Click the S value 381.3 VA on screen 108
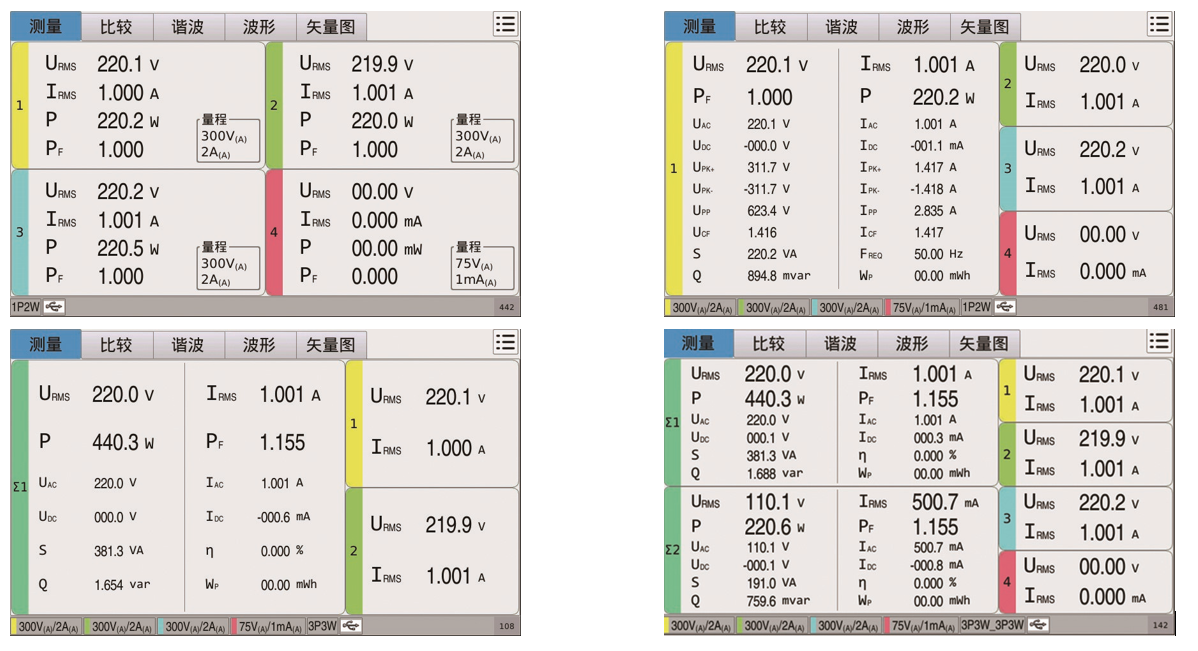The width and height of the screenshot is (1198, 651). (x=119, y=551)
